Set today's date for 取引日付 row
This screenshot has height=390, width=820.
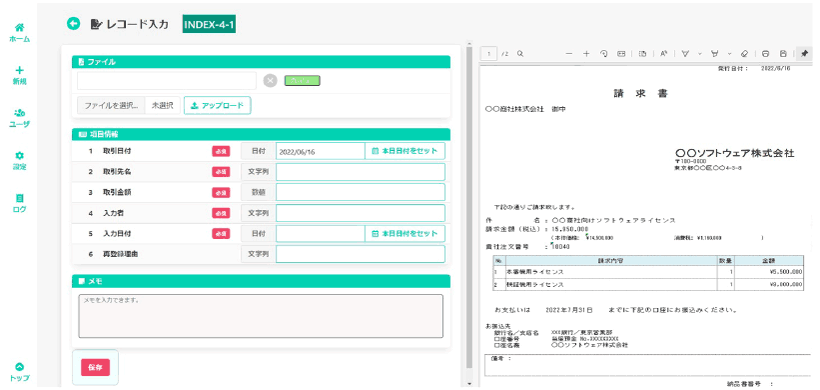405,151
